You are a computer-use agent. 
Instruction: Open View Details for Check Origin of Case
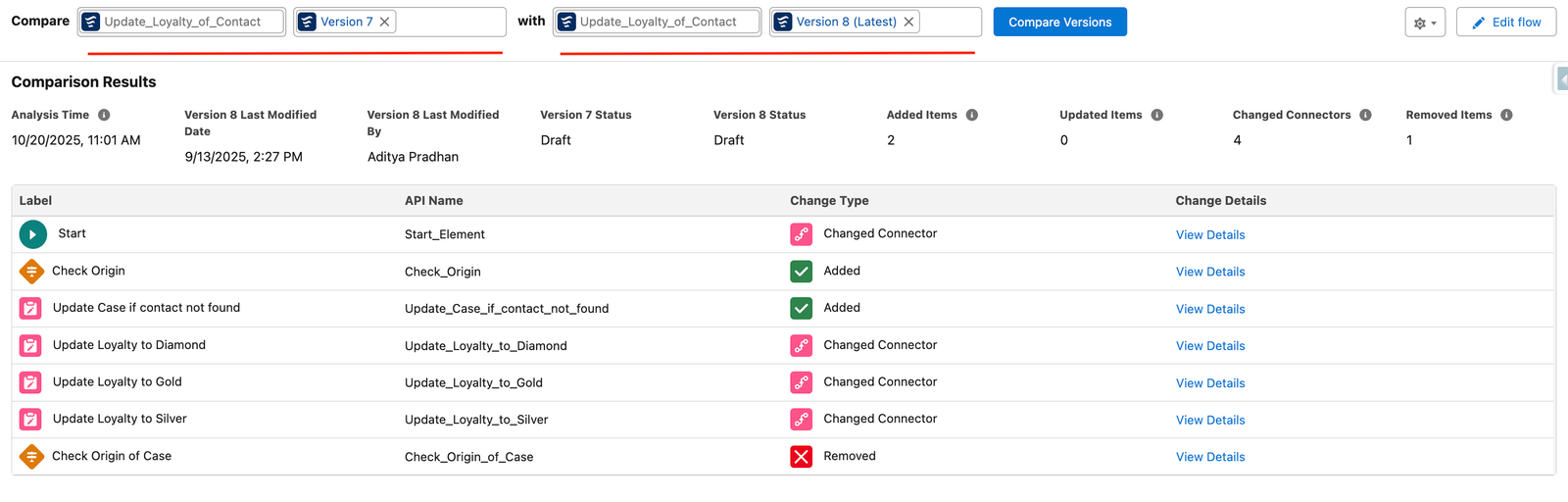(1209, 457)
